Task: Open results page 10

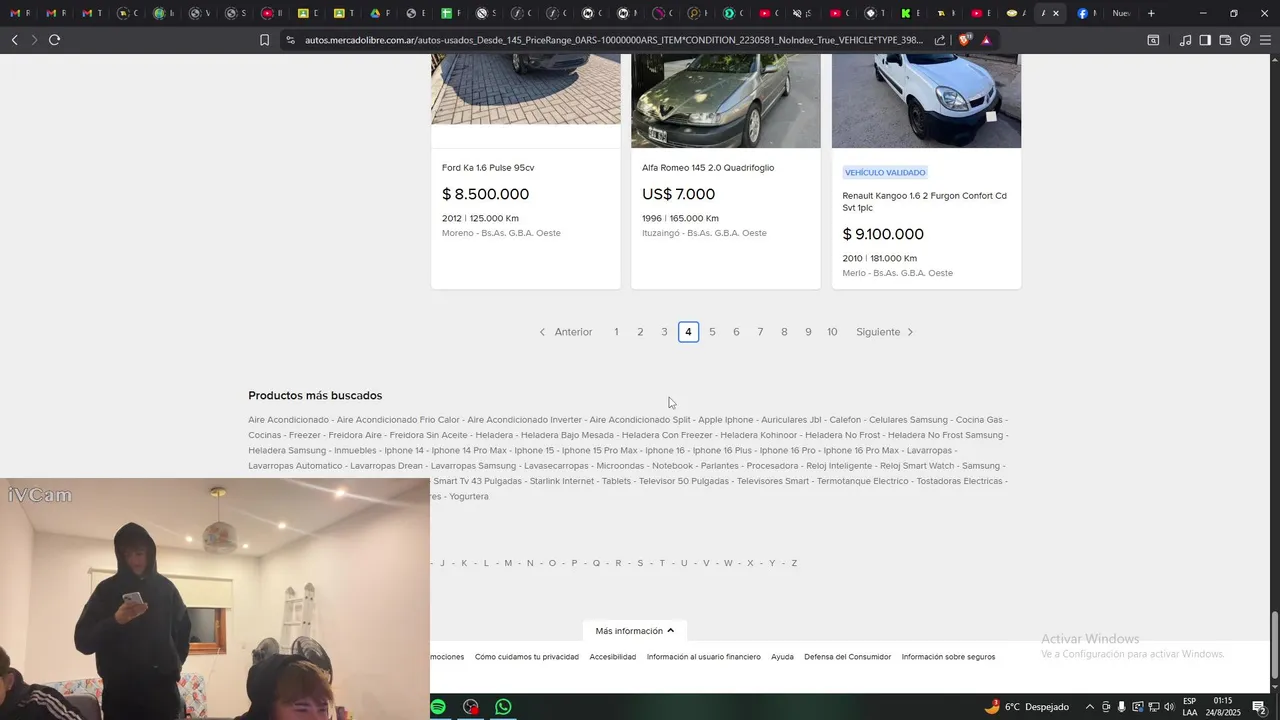Action: click(x=832, y=332)
